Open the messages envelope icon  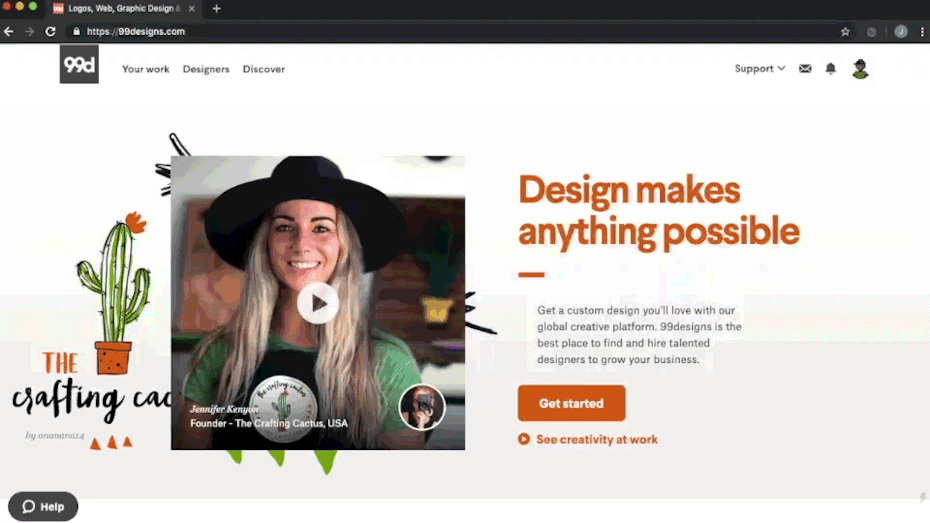tap(805, 69)
